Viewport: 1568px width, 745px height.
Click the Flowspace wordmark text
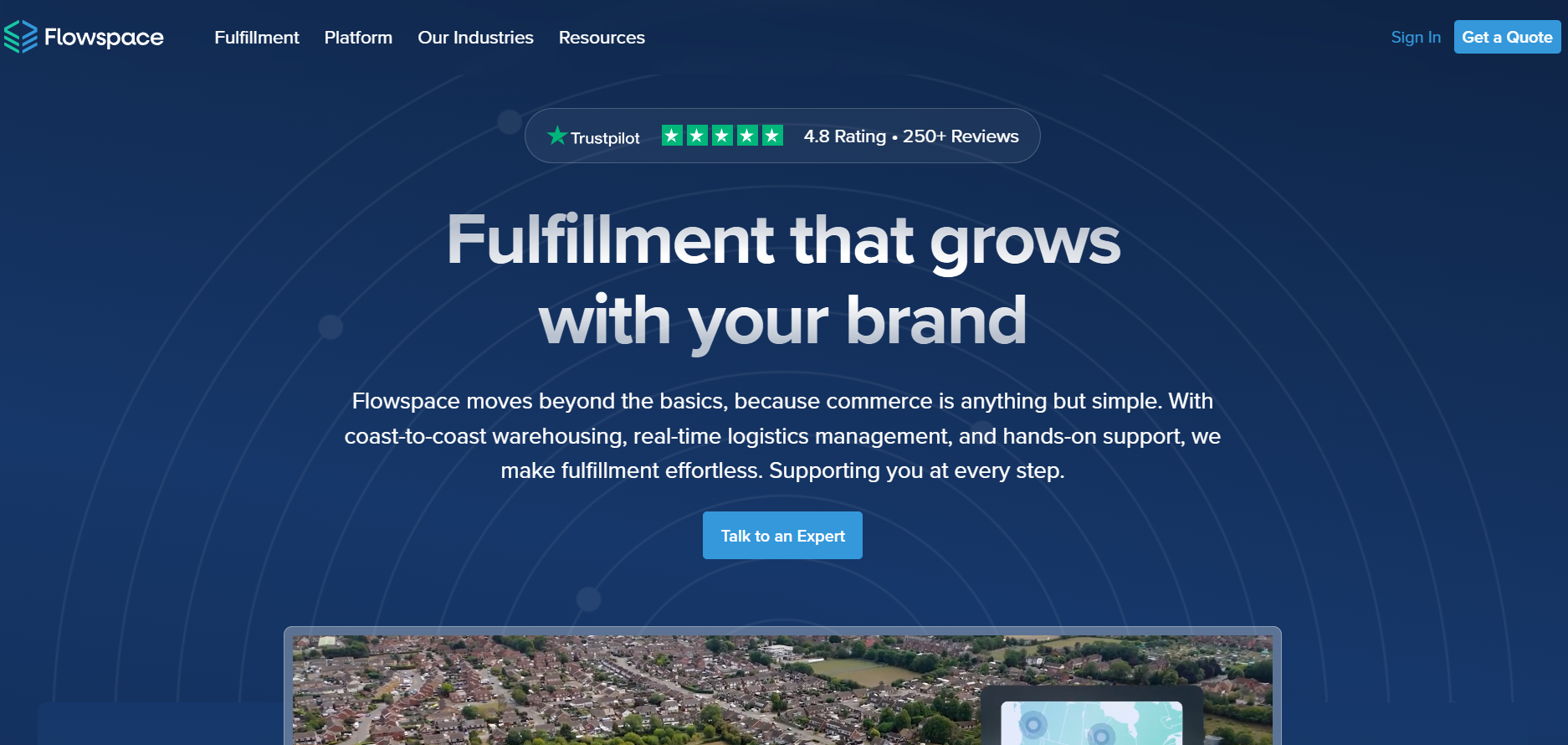(104, 38)
